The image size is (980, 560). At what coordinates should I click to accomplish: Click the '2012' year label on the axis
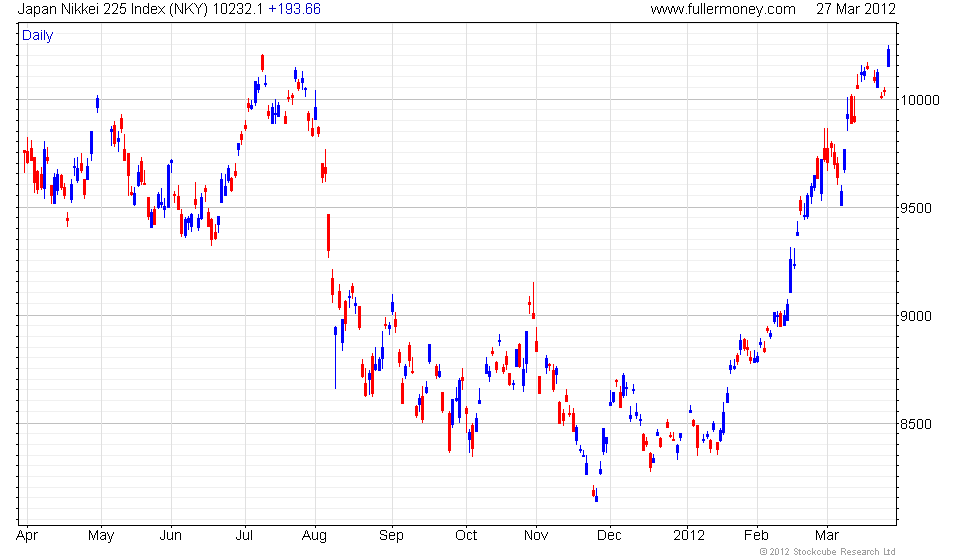coord(689,536)
